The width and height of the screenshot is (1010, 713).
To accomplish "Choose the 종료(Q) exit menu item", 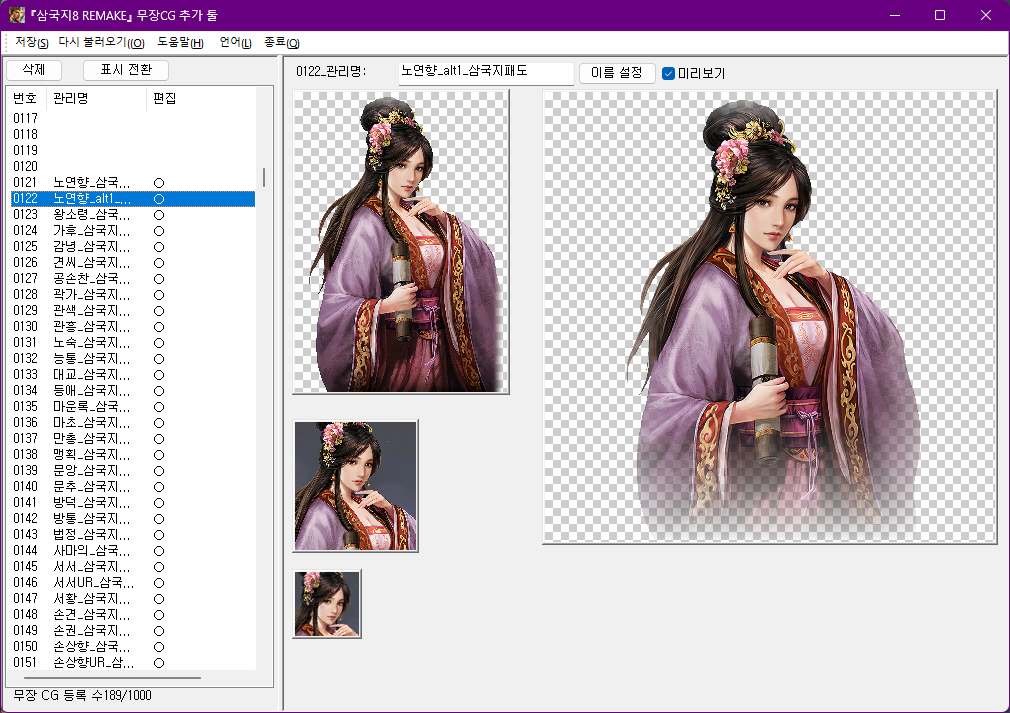I will 281,43.
